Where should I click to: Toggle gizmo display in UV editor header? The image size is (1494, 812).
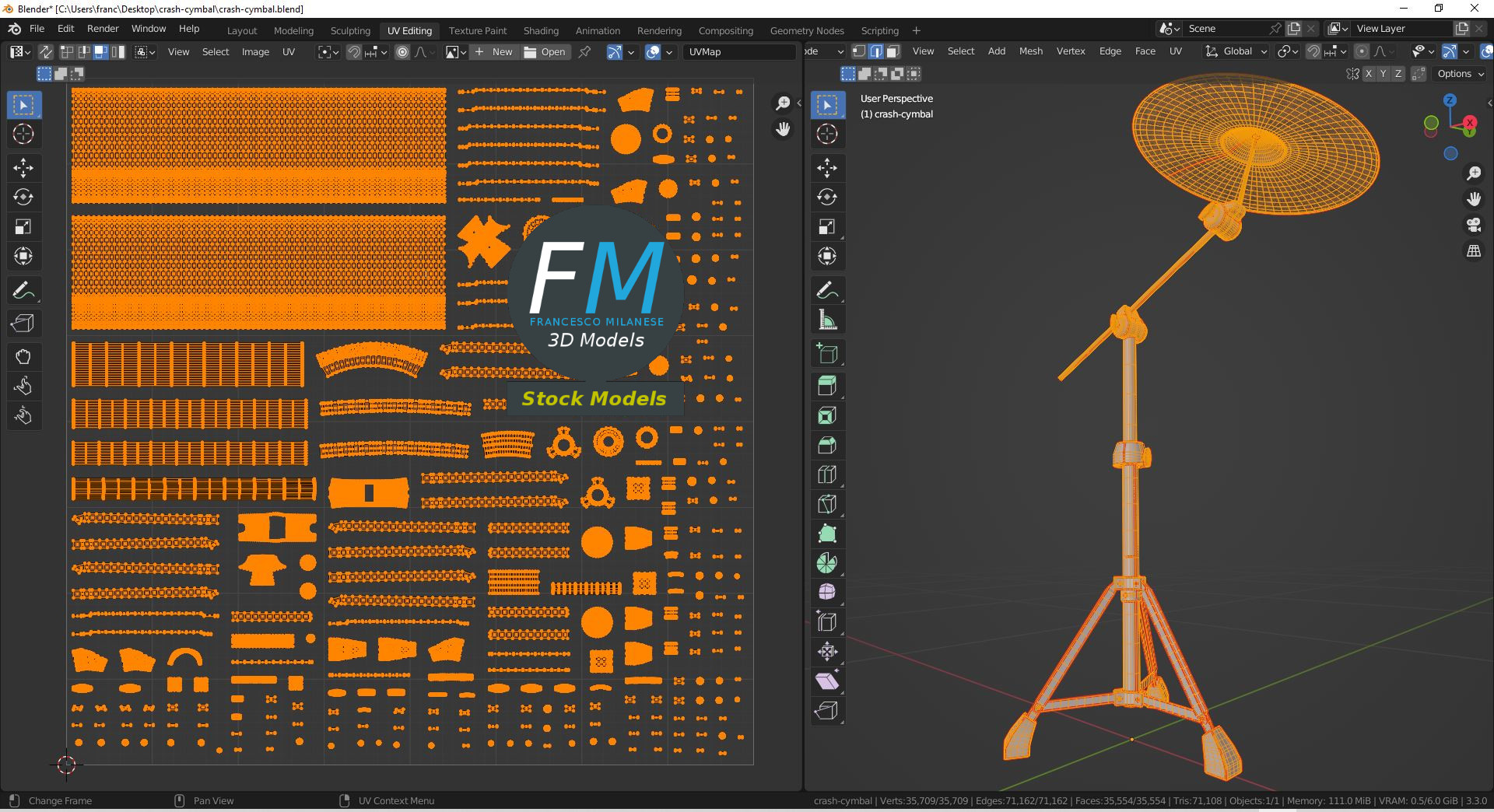614,52
